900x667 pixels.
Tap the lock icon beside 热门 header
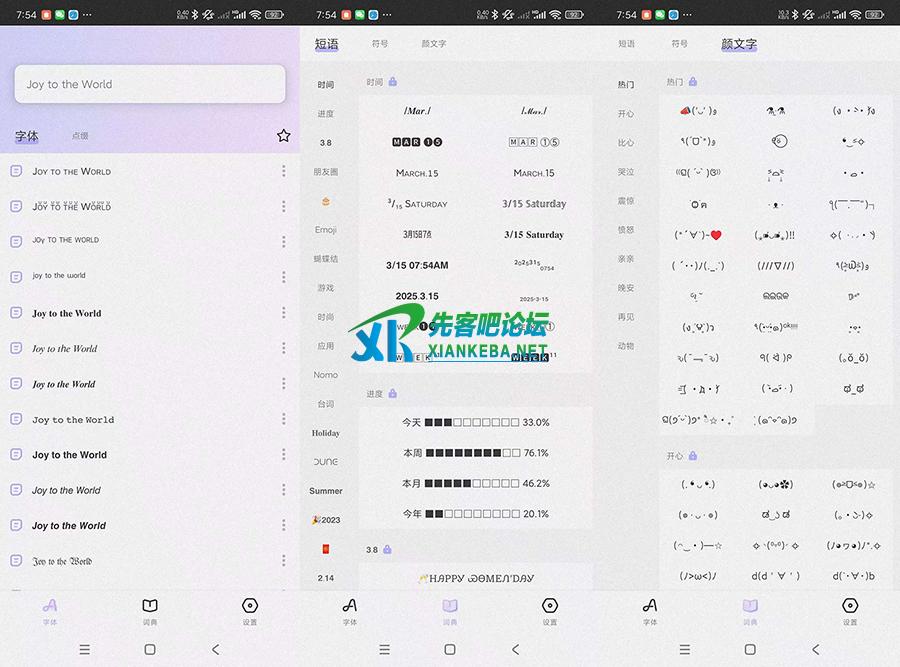(x=693, y=82)
